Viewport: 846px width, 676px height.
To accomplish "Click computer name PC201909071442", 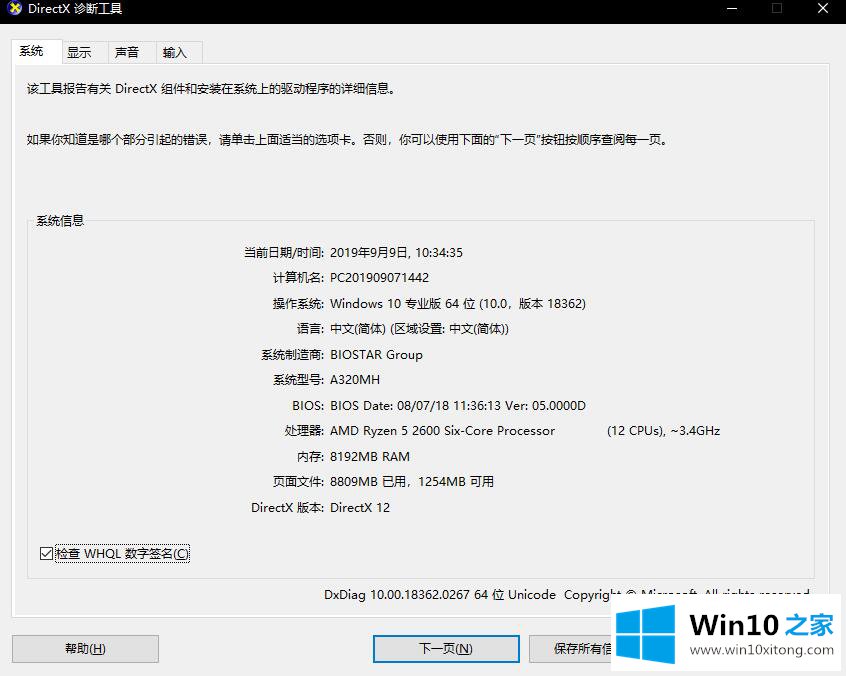I will [379, 278].
